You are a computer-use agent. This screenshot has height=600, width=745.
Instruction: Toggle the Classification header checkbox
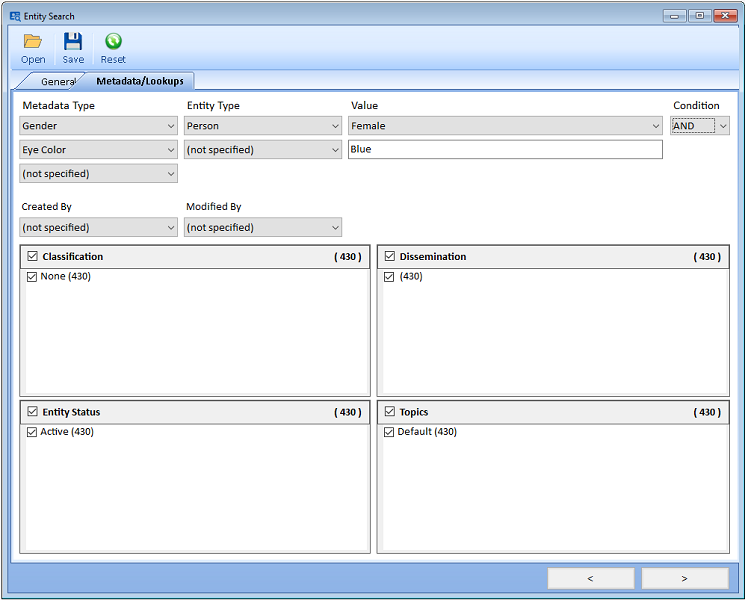pos(32,256)
